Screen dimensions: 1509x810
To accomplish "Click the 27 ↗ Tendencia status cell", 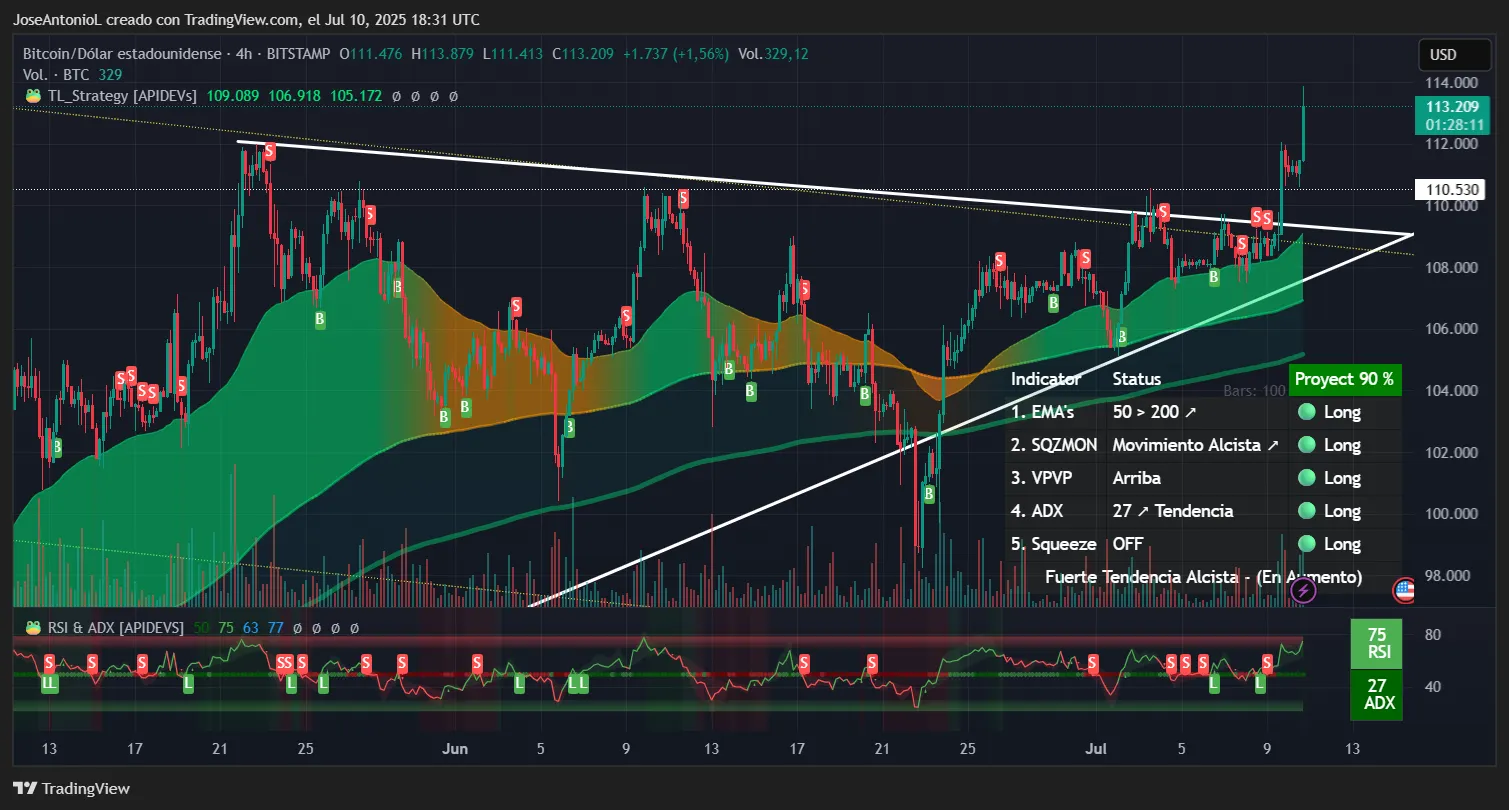I will [1173, 511].
